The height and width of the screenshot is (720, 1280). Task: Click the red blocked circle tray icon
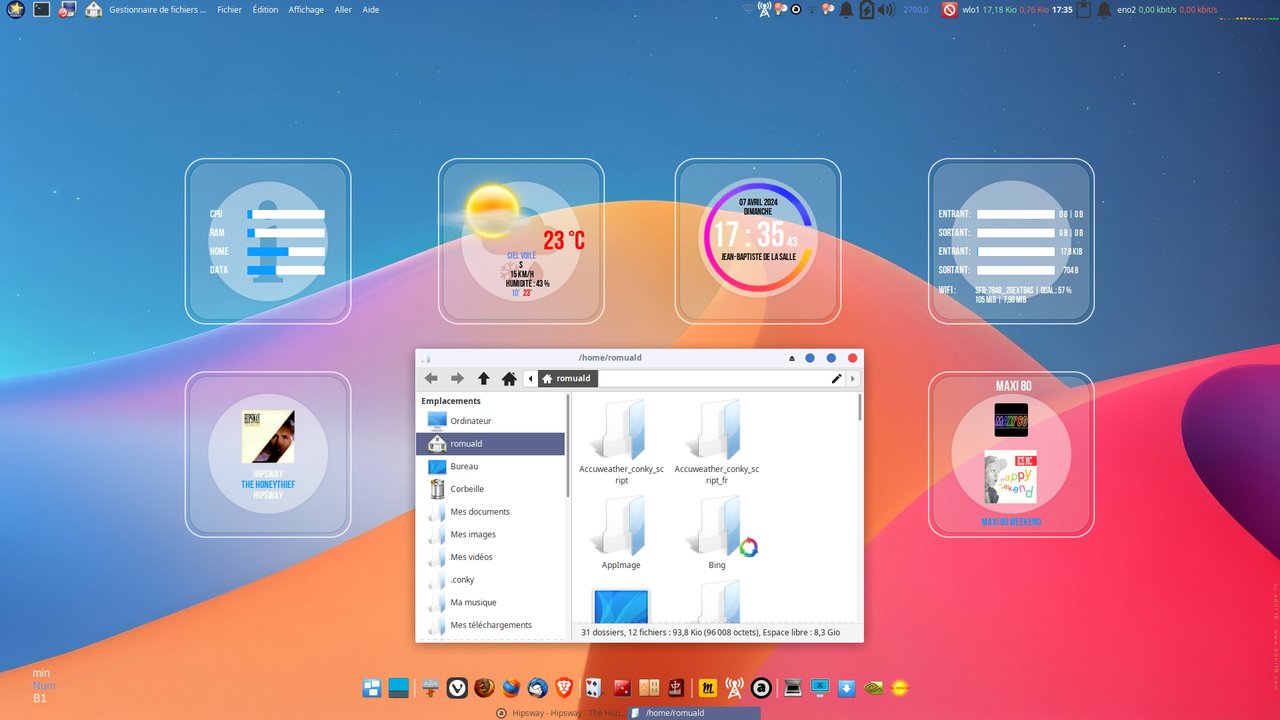[949, 10]
